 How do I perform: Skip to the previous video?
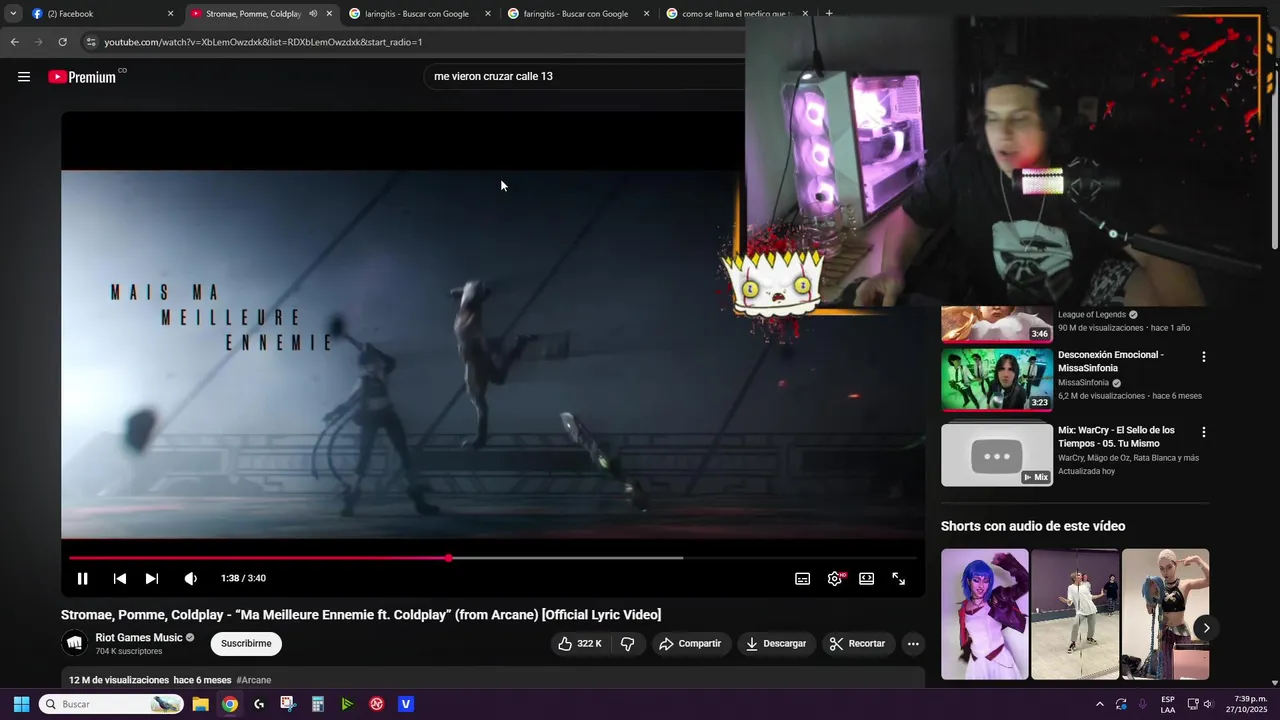(x=119, y=578)
